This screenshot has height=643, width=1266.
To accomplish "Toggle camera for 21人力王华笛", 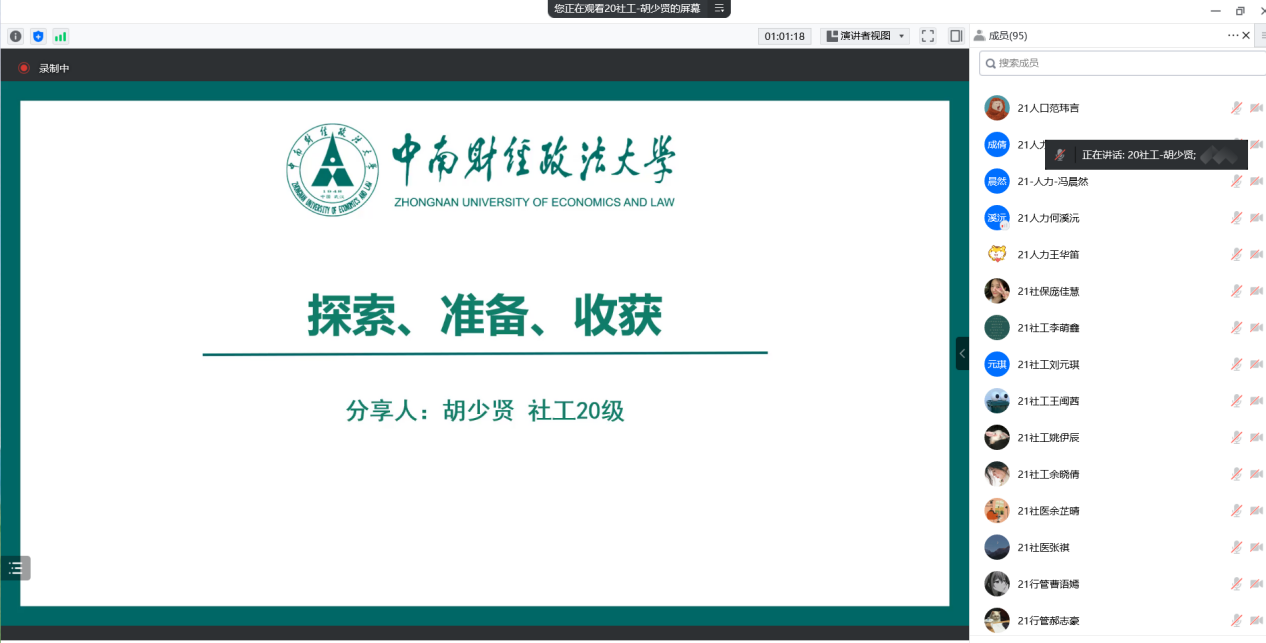I will click(1255, 255).
